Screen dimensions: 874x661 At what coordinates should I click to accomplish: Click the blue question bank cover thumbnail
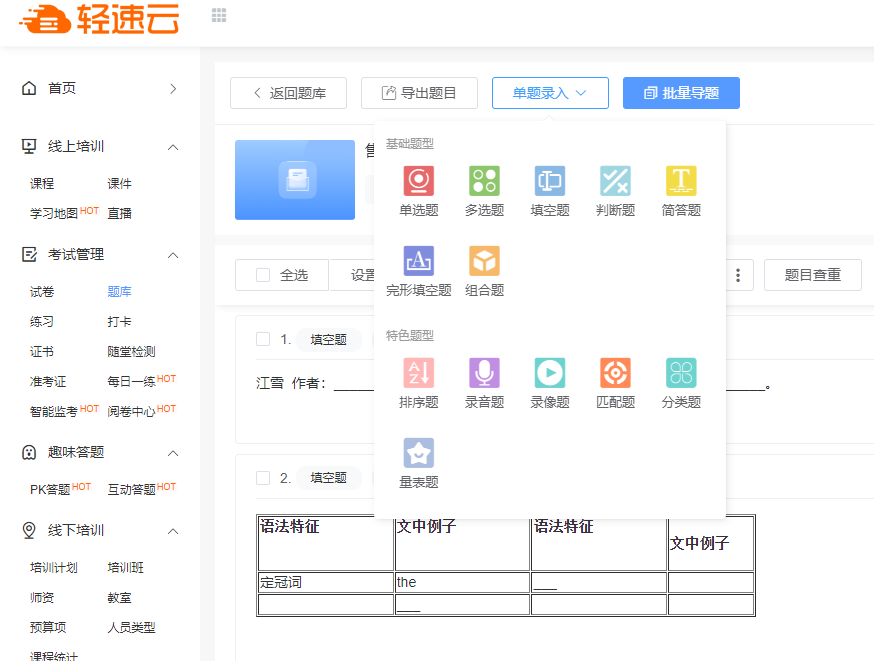pyautogui.click(x=295, y=180)
